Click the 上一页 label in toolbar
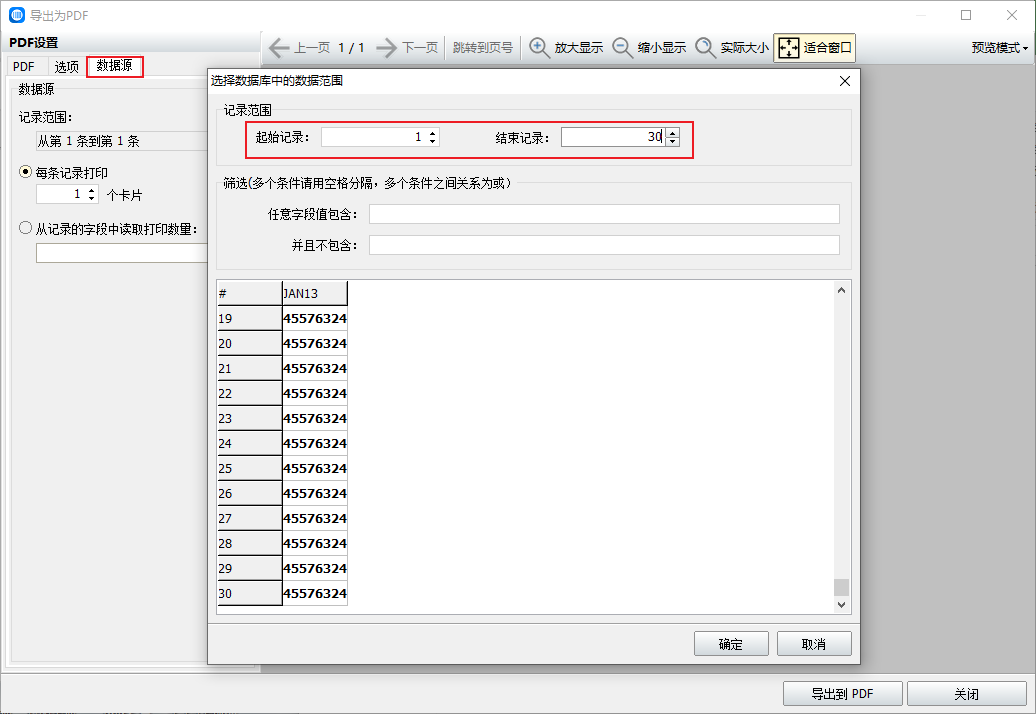1036x714 pixels. coord(312,48)
